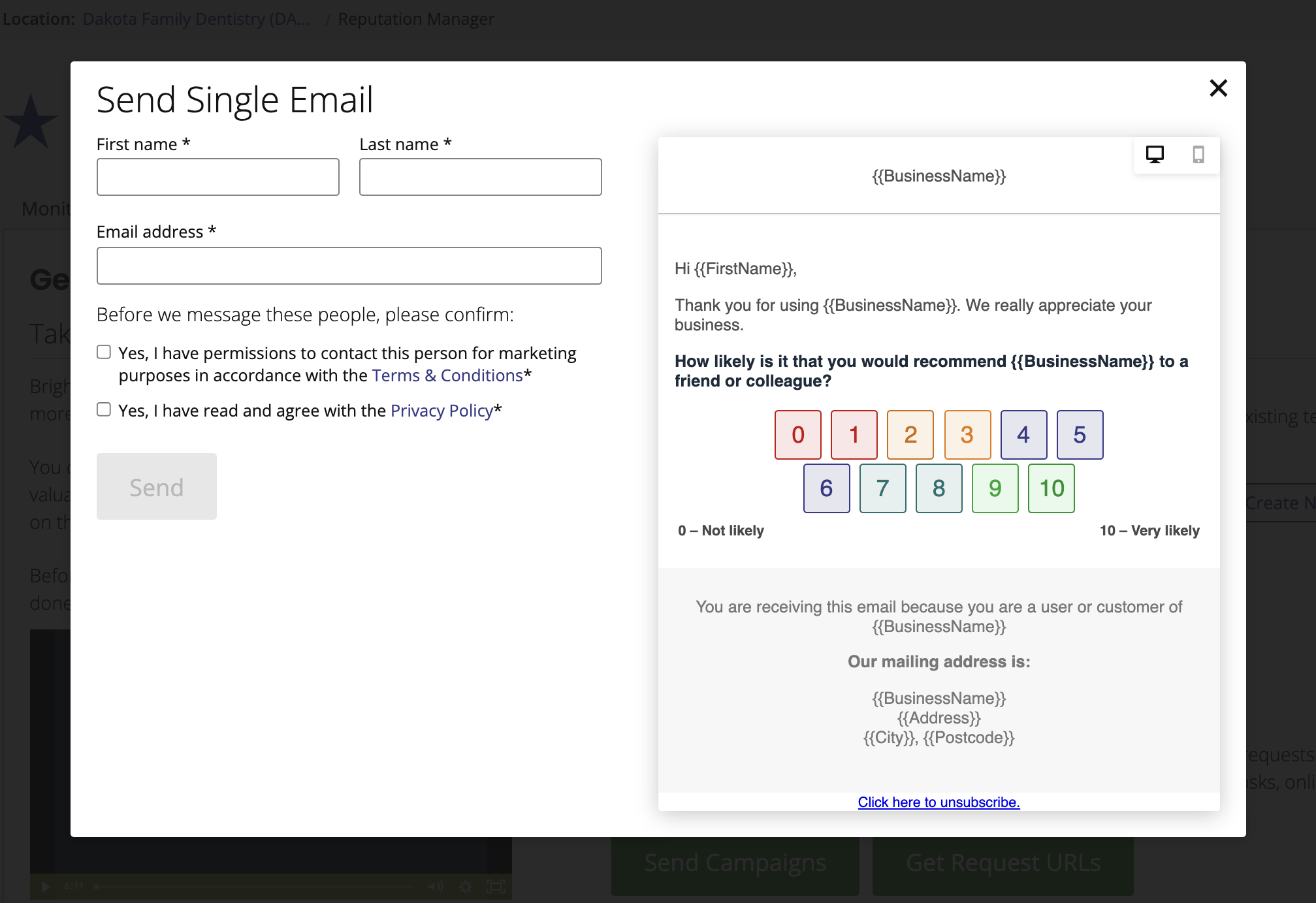Select rating 7 in the preview
Screen dimensions: 1316x903
882,488
